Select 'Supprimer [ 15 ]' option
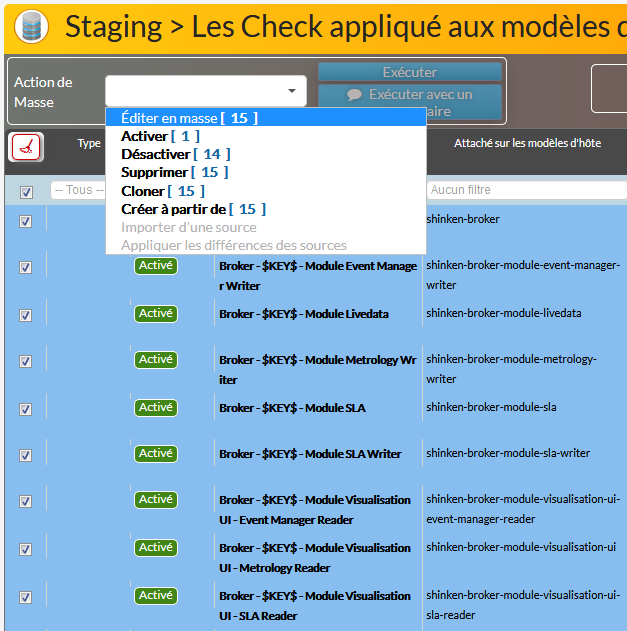 [266, 172]
